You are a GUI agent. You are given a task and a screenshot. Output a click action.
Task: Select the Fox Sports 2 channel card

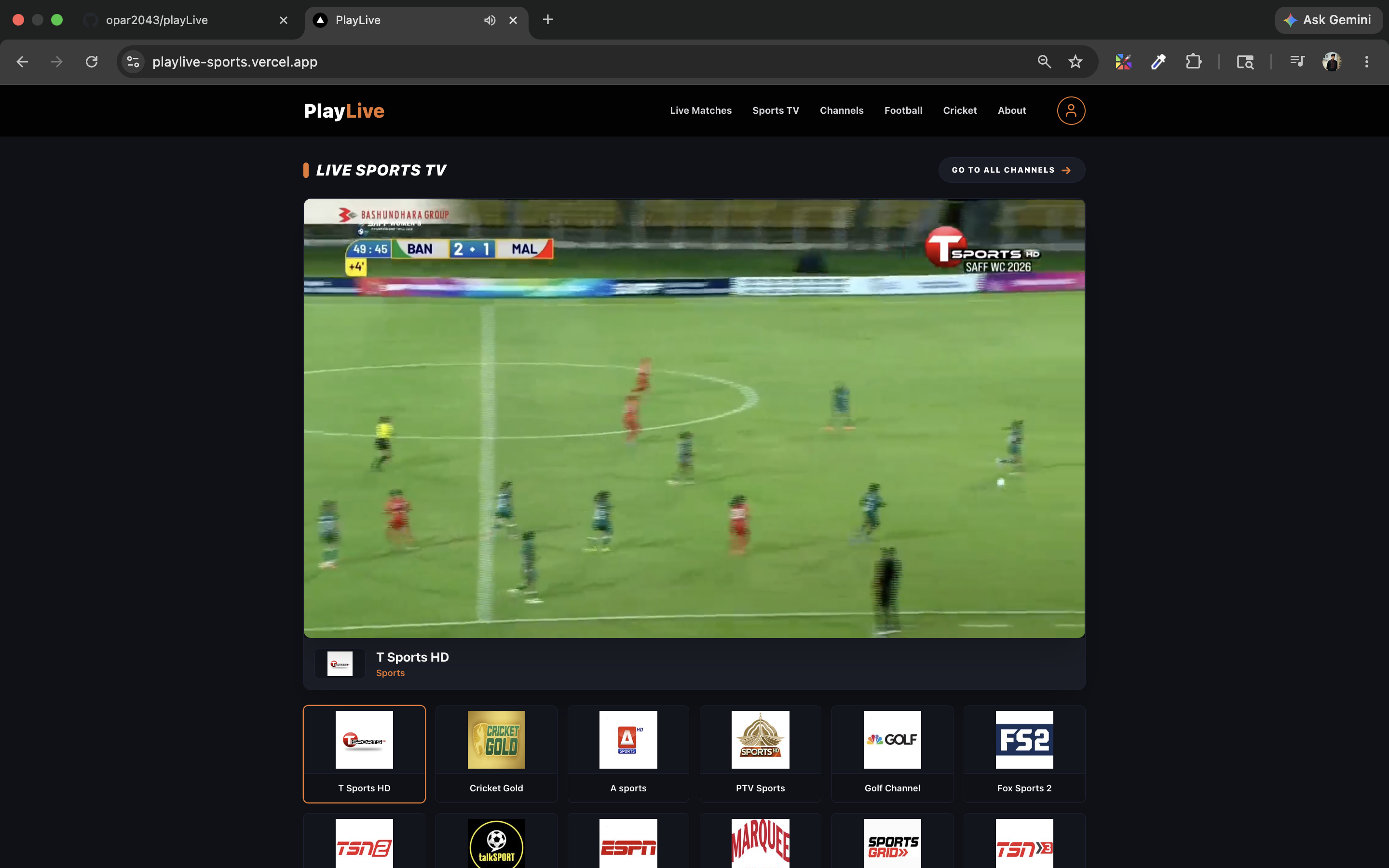[1024, 754]
